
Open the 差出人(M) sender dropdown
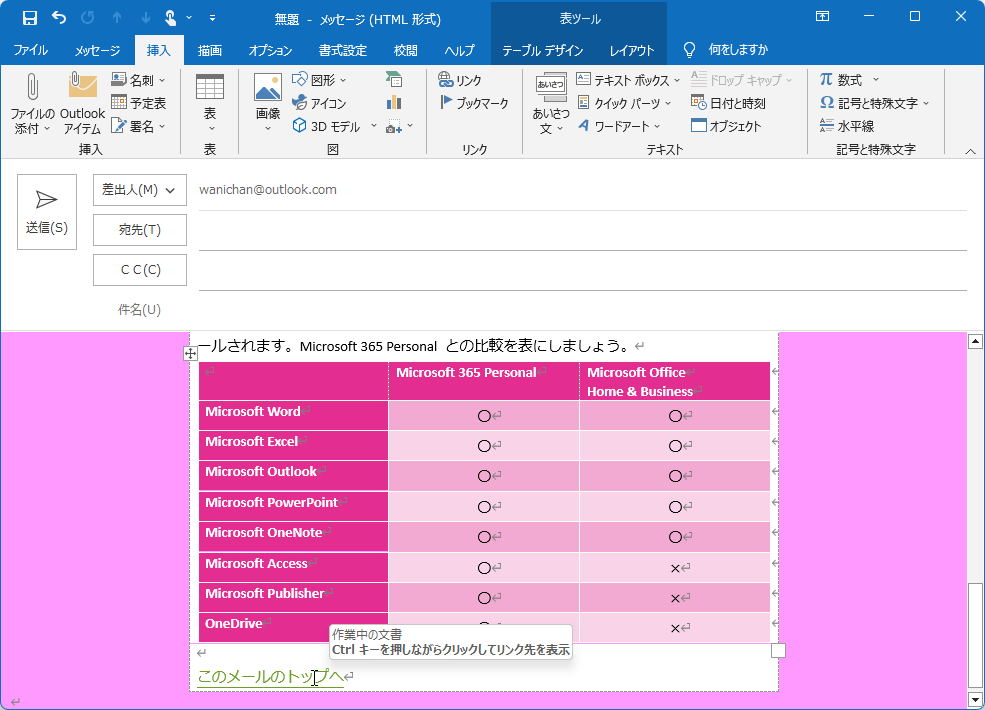(139, 190)
